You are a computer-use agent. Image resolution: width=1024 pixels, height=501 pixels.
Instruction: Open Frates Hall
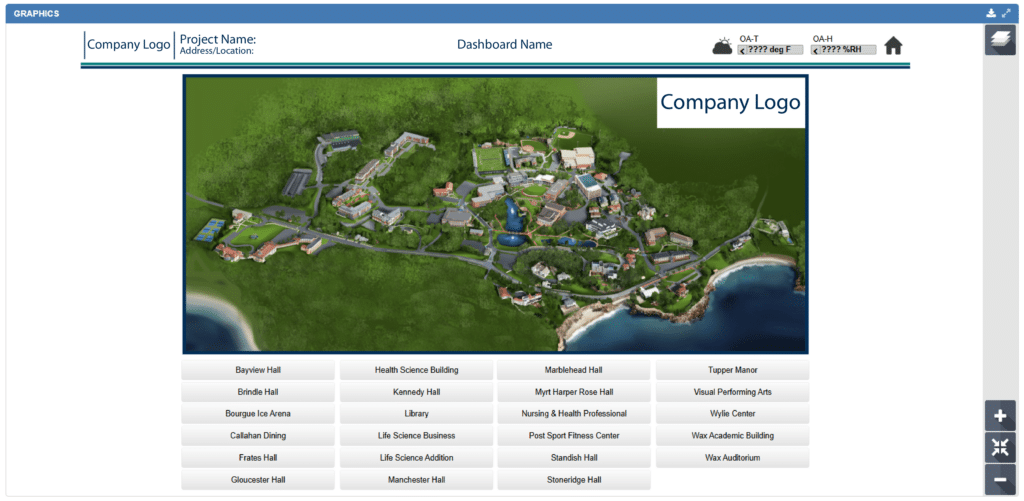click(x=258, y=458)
